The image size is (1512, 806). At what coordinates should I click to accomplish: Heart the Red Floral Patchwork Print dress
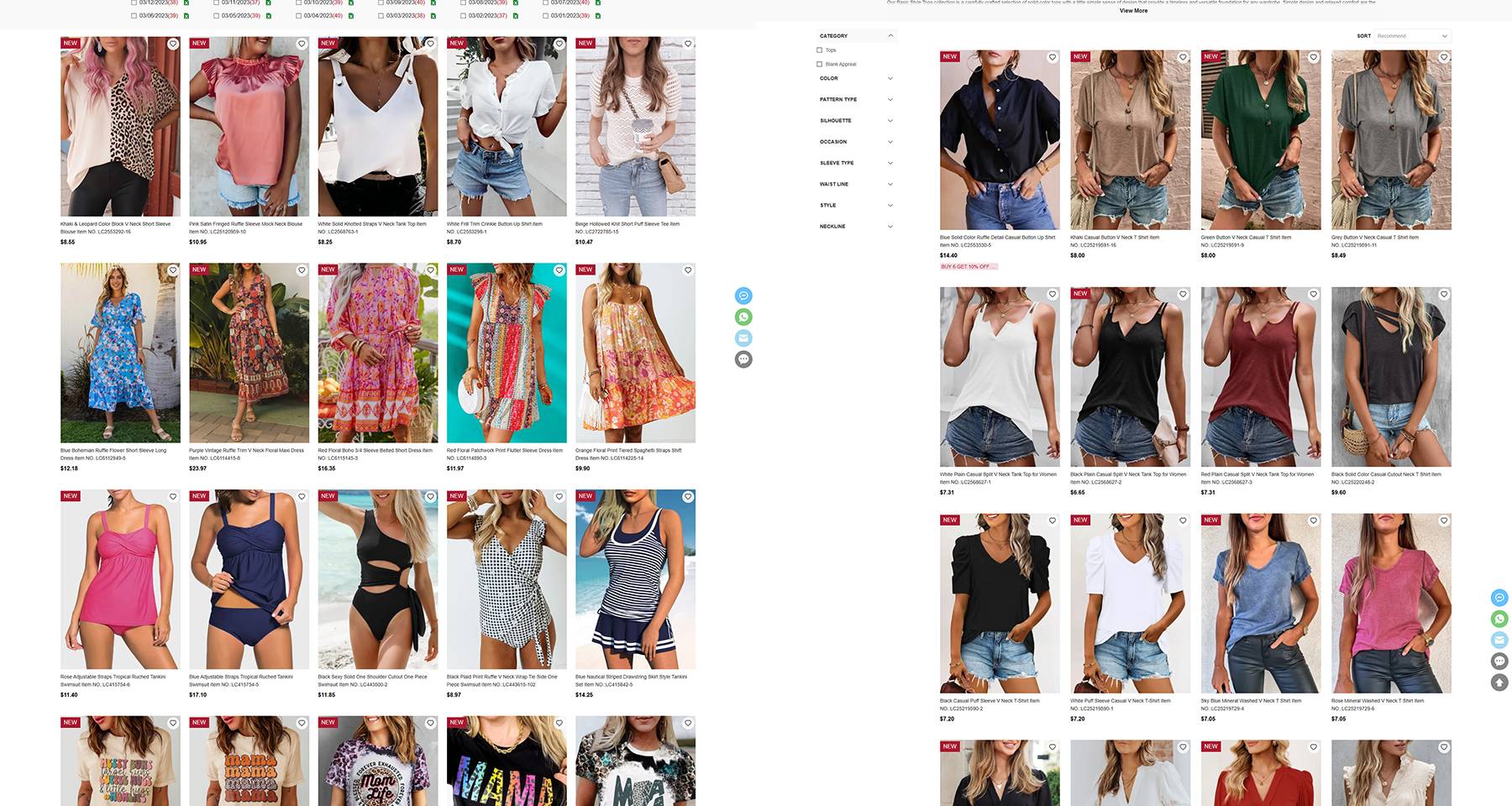coord(559,270)
